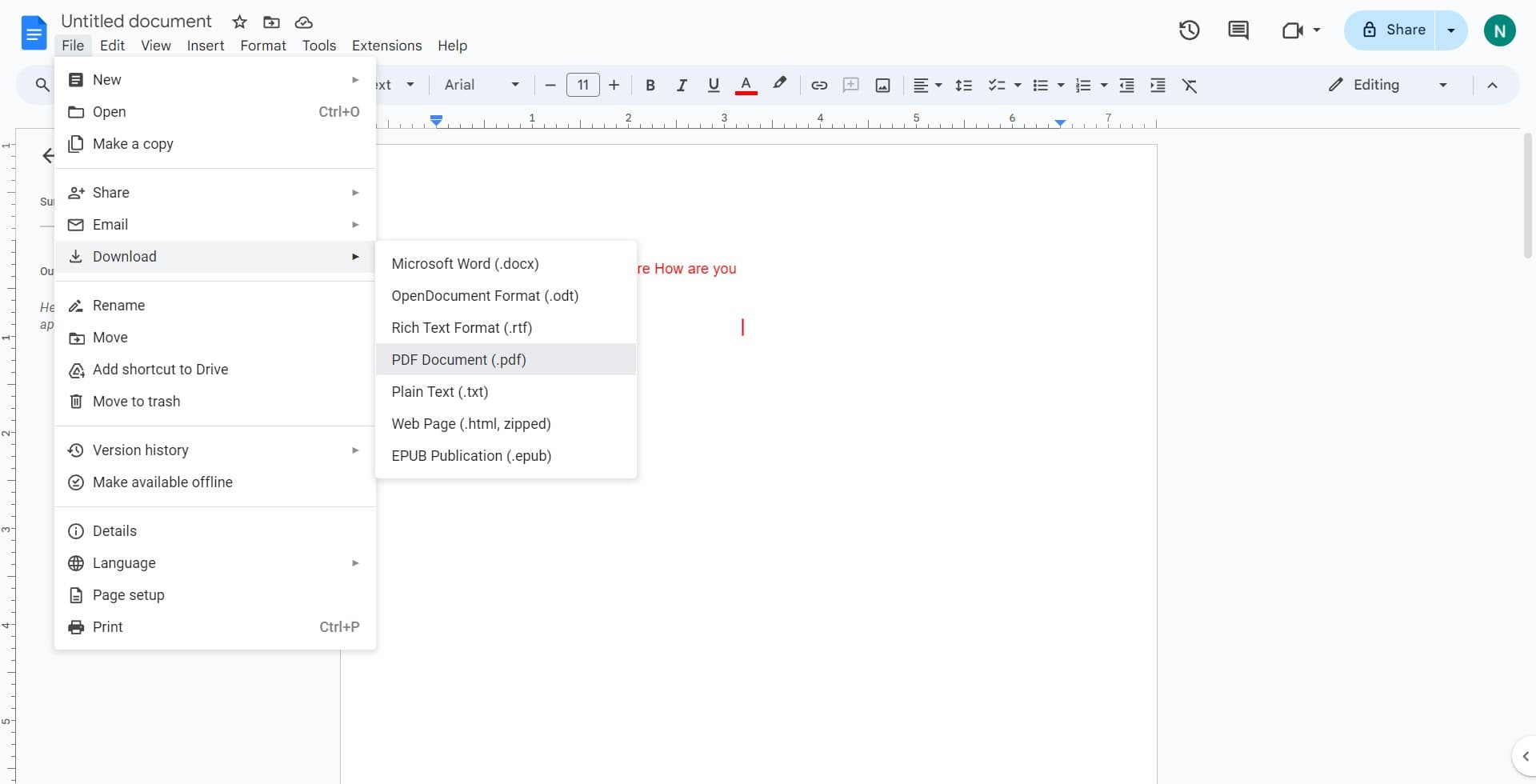This screenshot has height=784, width=1536.
Task: Insert an image from the toolbar
Action: pyautogui.click(x=882, y=85)
